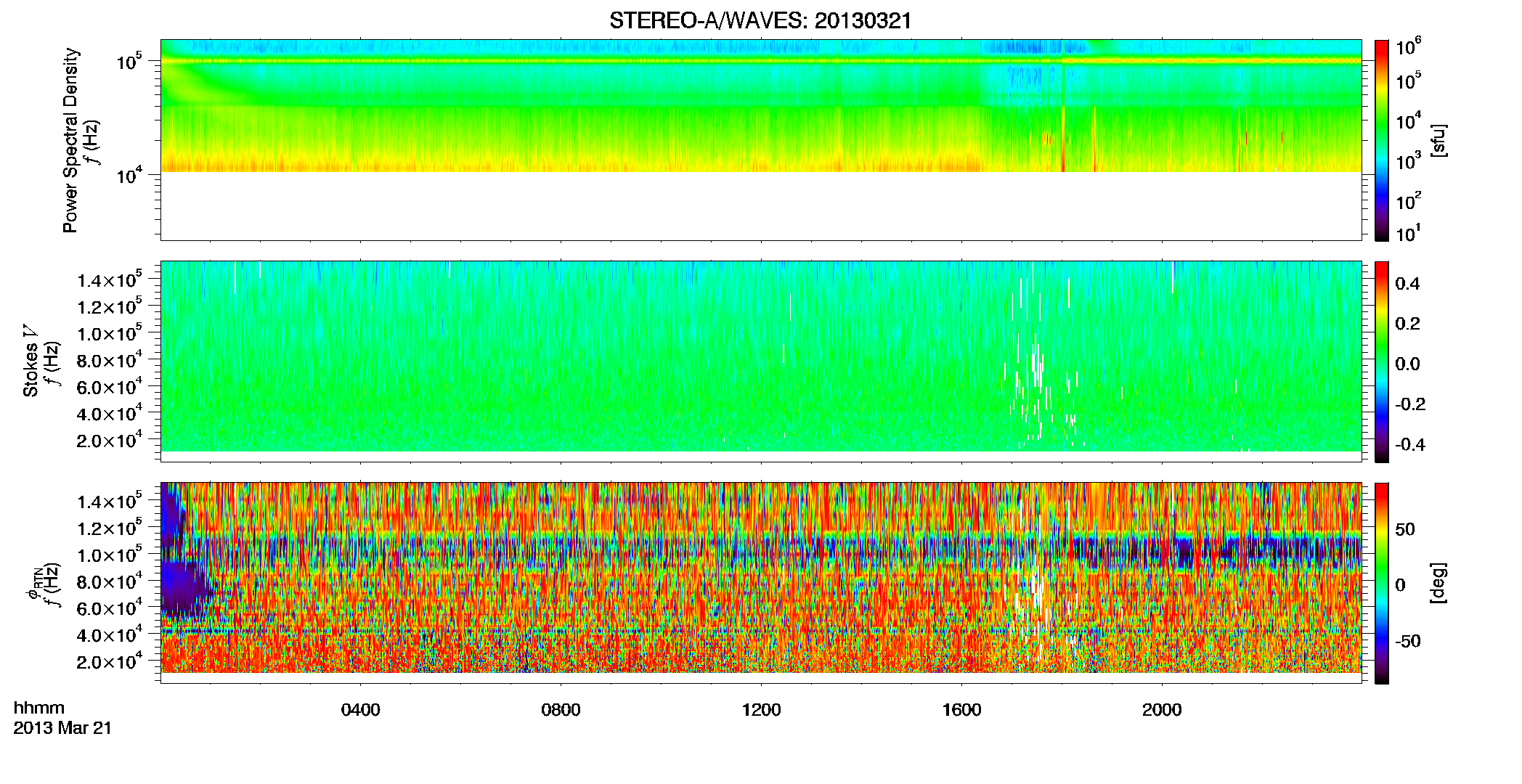Click the 10^3 tick on sfu color bar
This screenshot has width=1522, height=784.
point(1409,160)
